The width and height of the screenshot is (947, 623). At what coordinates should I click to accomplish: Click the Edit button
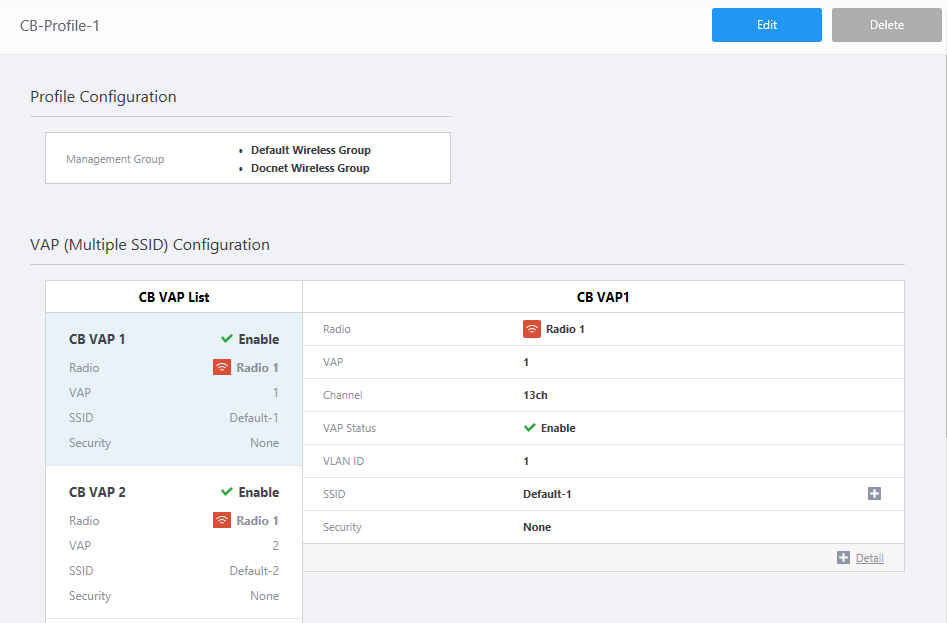pos(766,25)
